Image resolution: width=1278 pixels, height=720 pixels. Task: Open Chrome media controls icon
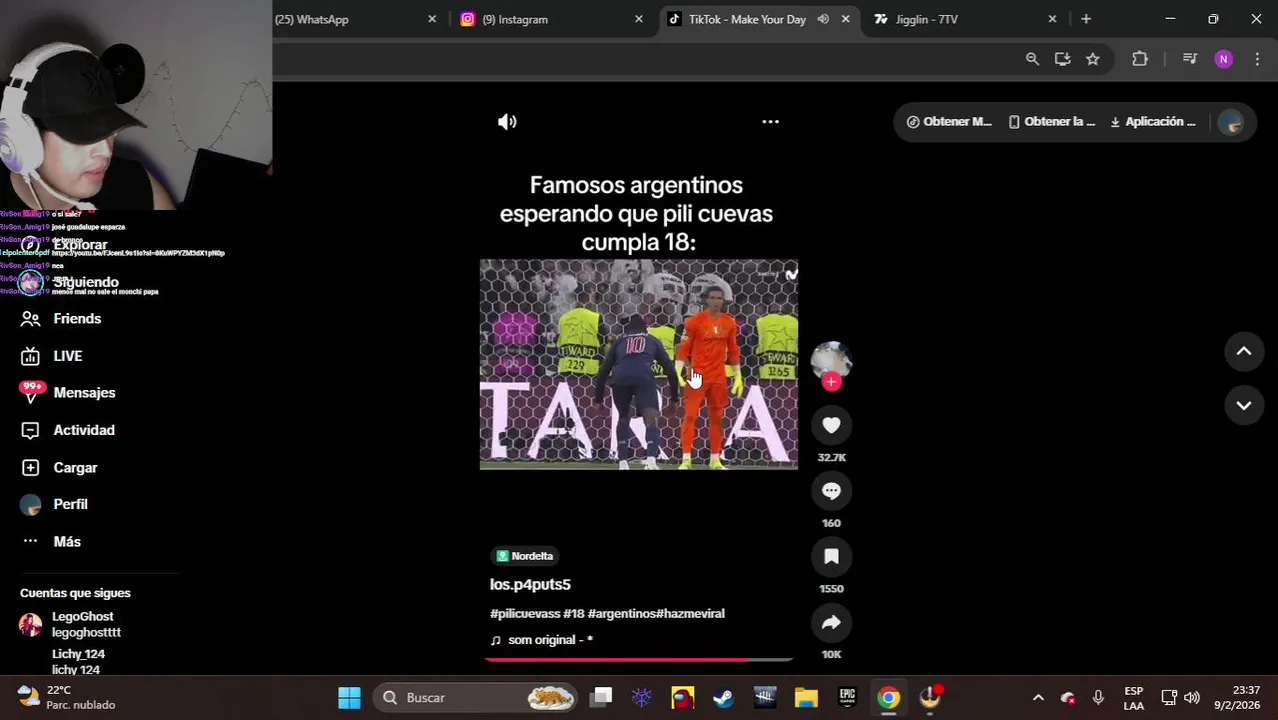1189,59
